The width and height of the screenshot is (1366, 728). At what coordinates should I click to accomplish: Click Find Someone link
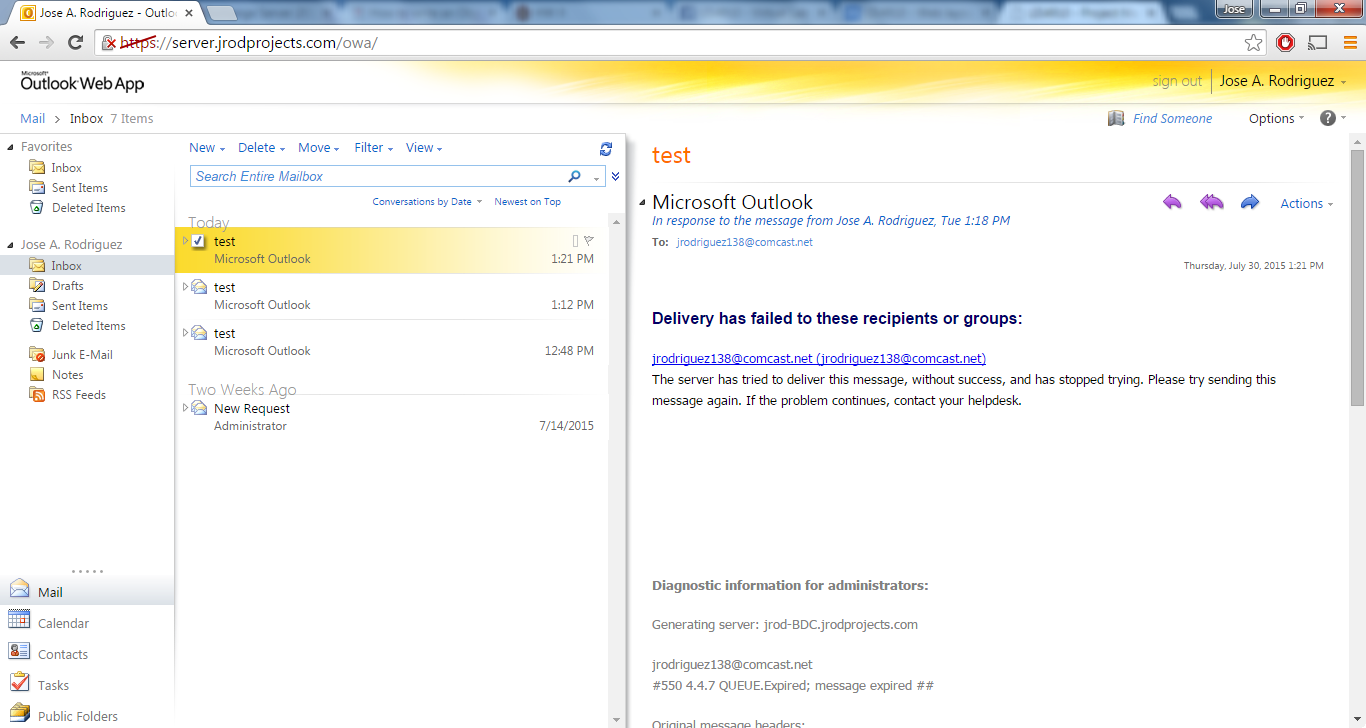pyautogui.click(x=1172, y=118)
